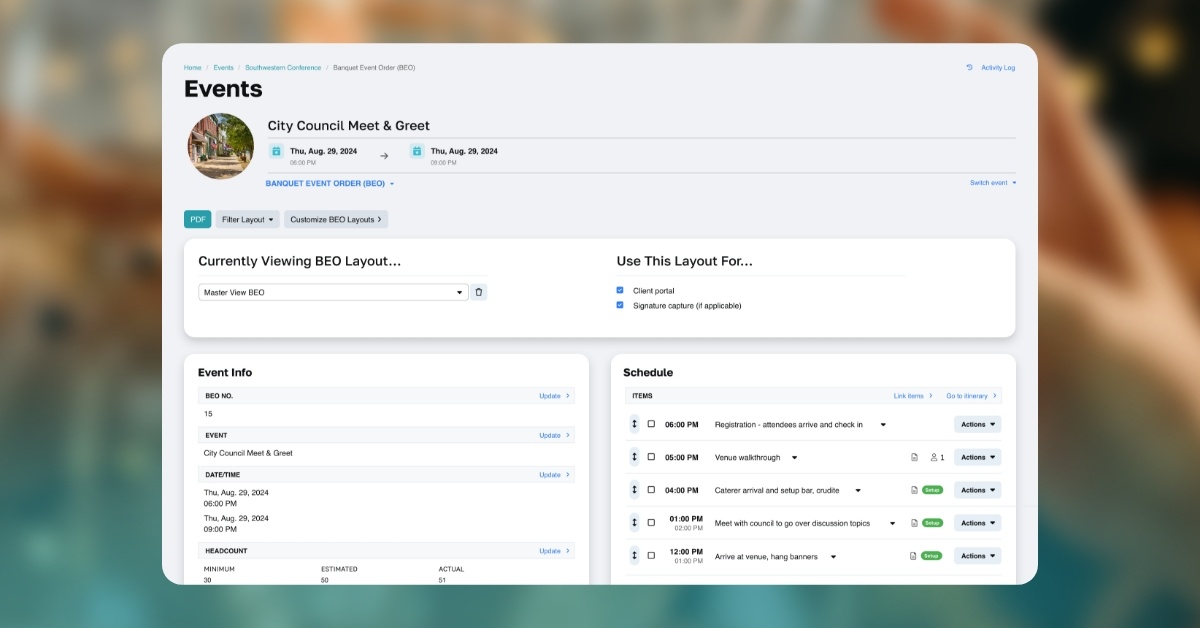The image size is (1200, 628).
Task: Open the Switch event dropdown
Action: [x=993, y=183]
